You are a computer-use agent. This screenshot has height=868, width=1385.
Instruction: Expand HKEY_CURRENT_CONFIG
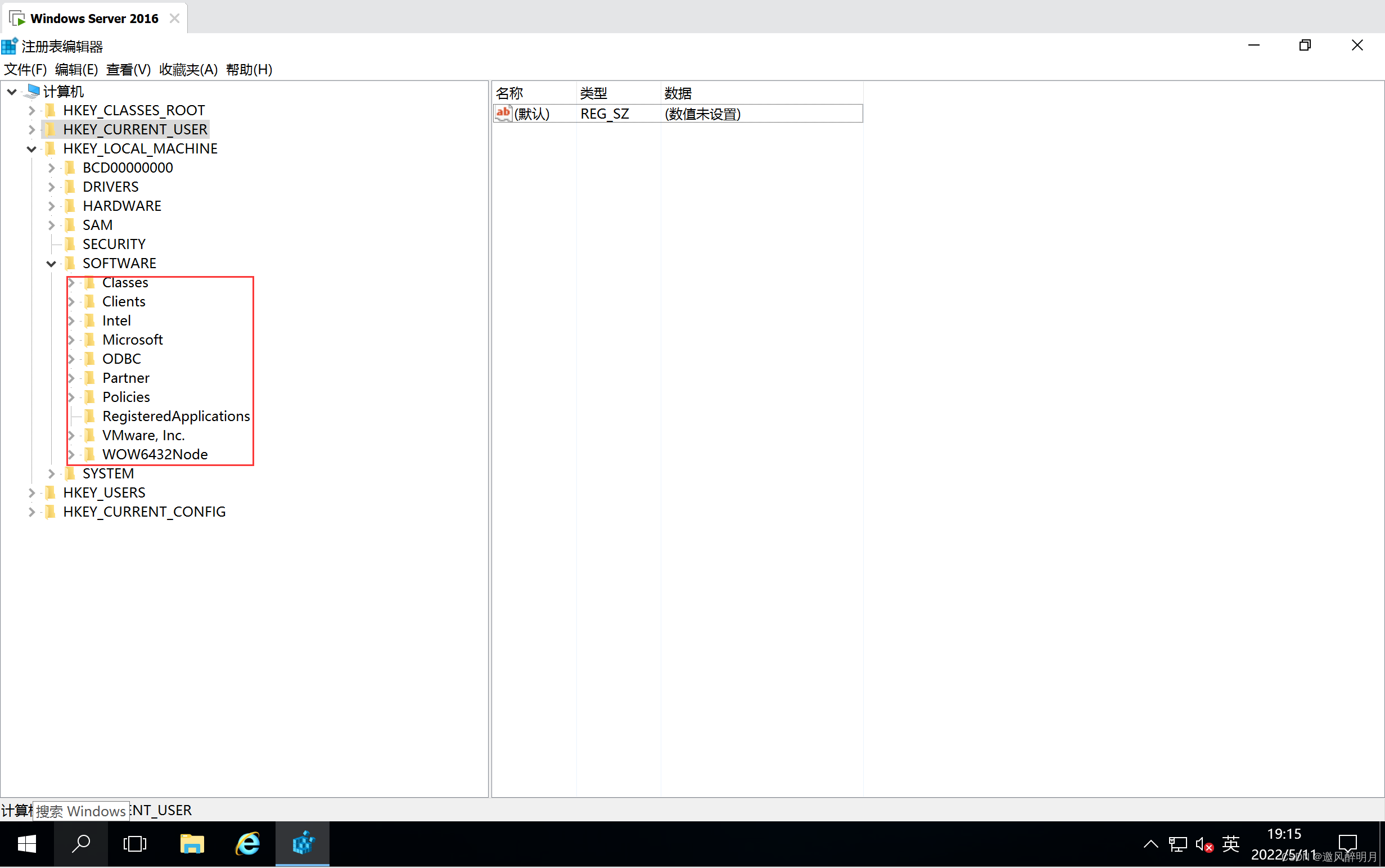coord(31,512)
